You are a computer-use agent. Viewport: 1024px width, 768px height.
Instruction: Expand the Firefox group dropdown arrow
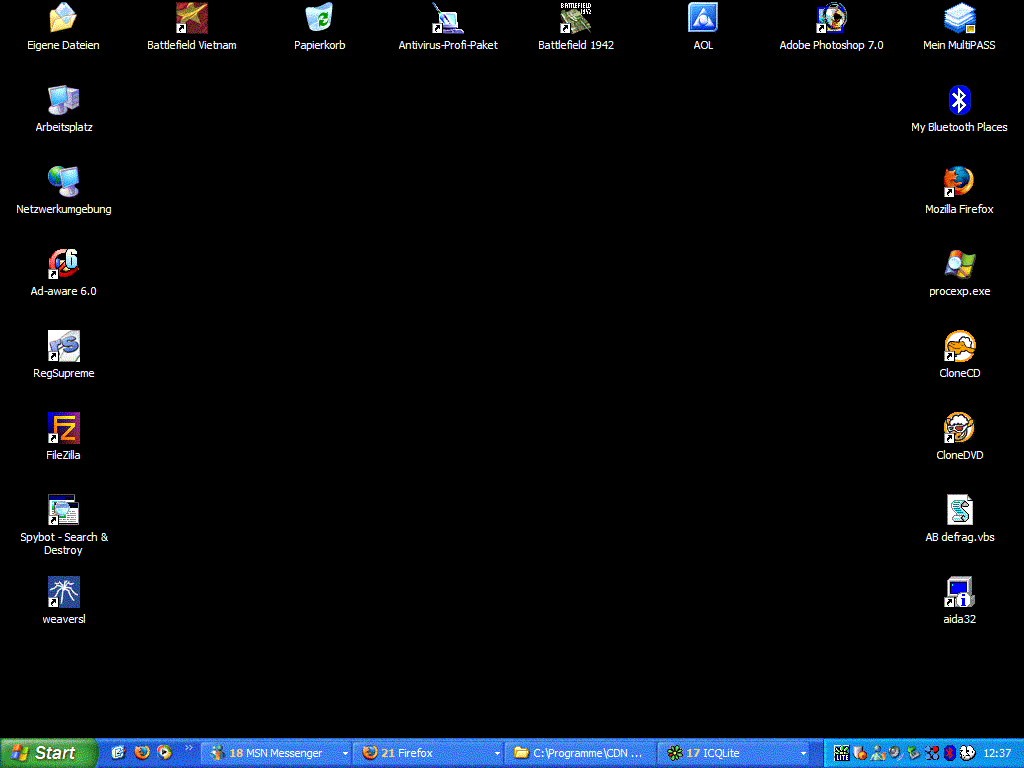click(x=497, y=754)
